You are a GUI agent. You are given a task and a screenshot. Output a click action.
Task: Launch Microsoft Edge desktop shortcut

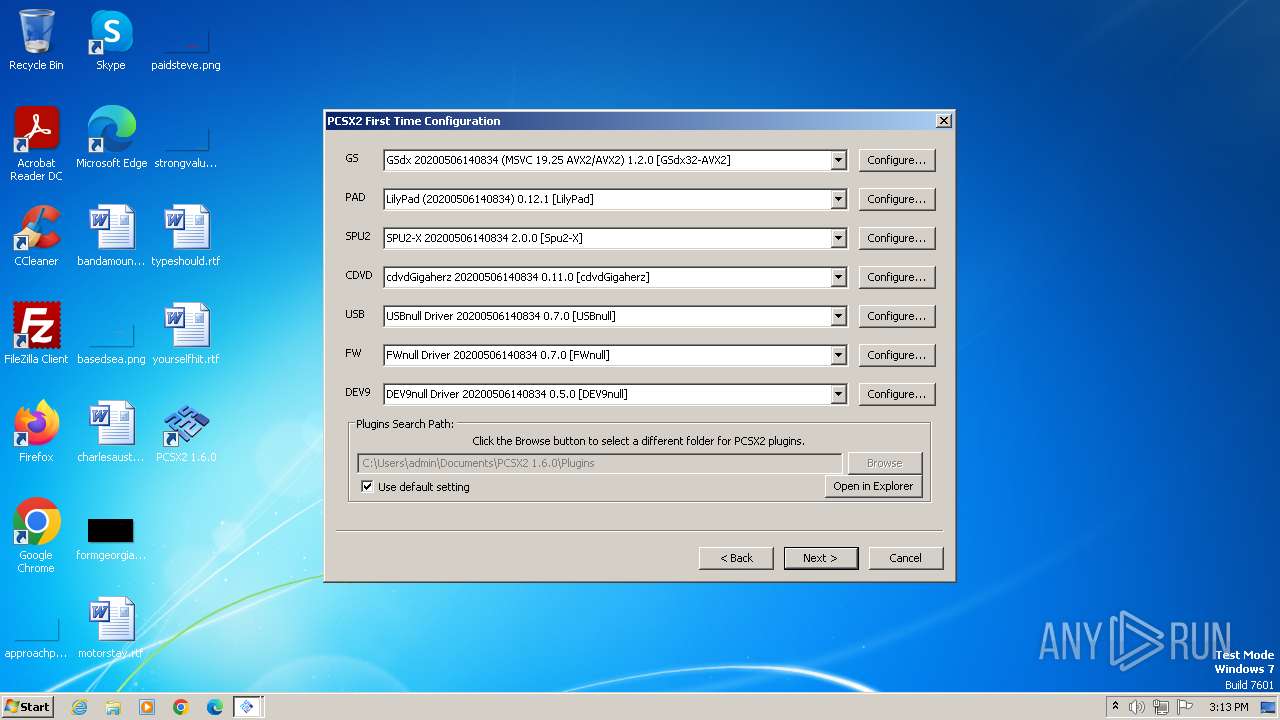click(x=111, y=137)
